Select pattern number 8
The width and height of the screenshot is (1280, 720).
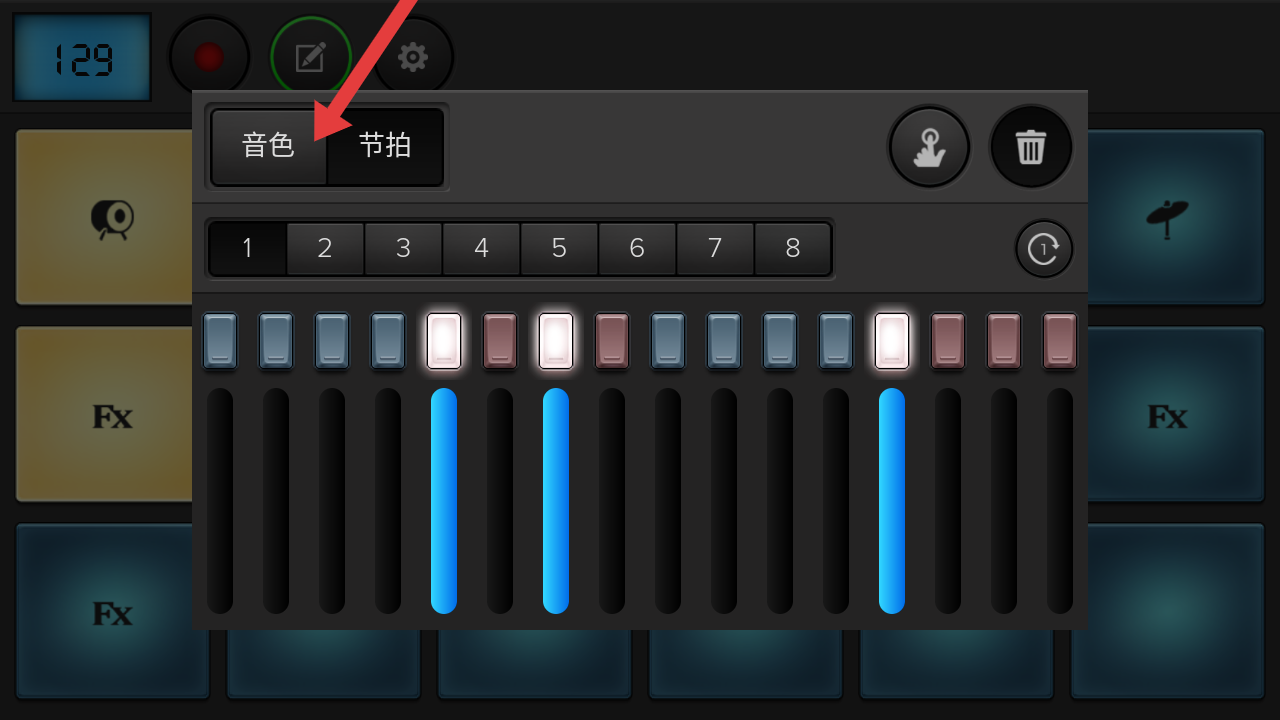pos(793,248)
